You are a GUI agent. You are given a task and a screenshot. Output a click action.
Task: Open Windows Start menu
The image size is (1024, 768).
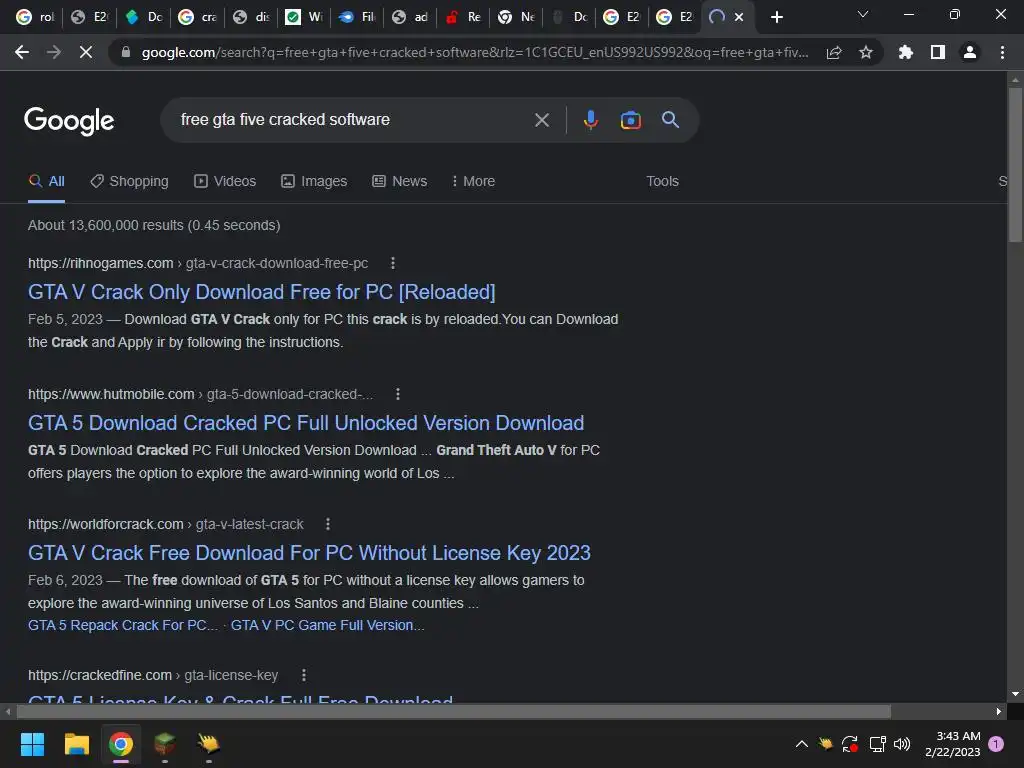tap(32, 744)
